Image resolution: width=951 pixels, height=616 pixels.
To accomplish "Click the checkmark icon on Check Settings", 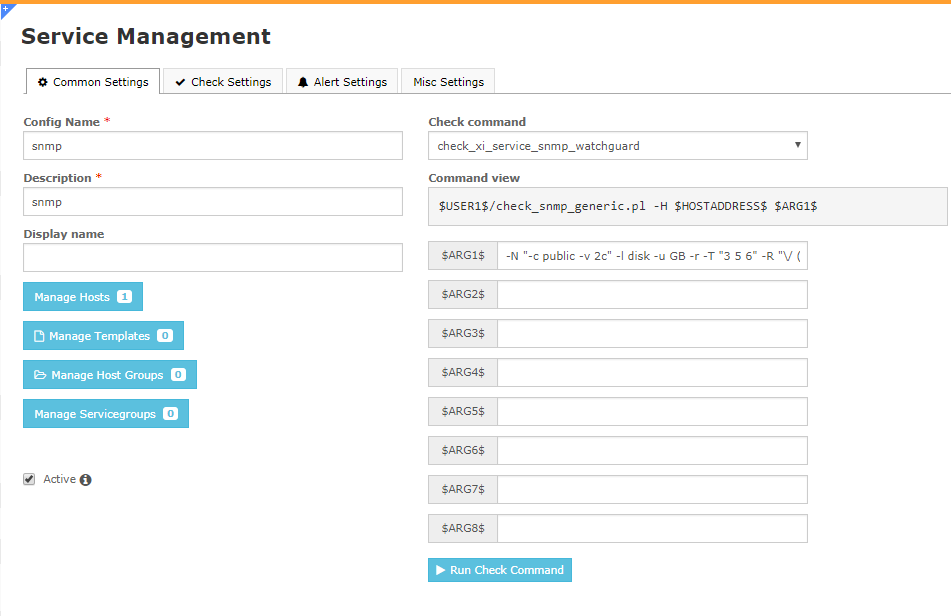I will coord(181,82).
